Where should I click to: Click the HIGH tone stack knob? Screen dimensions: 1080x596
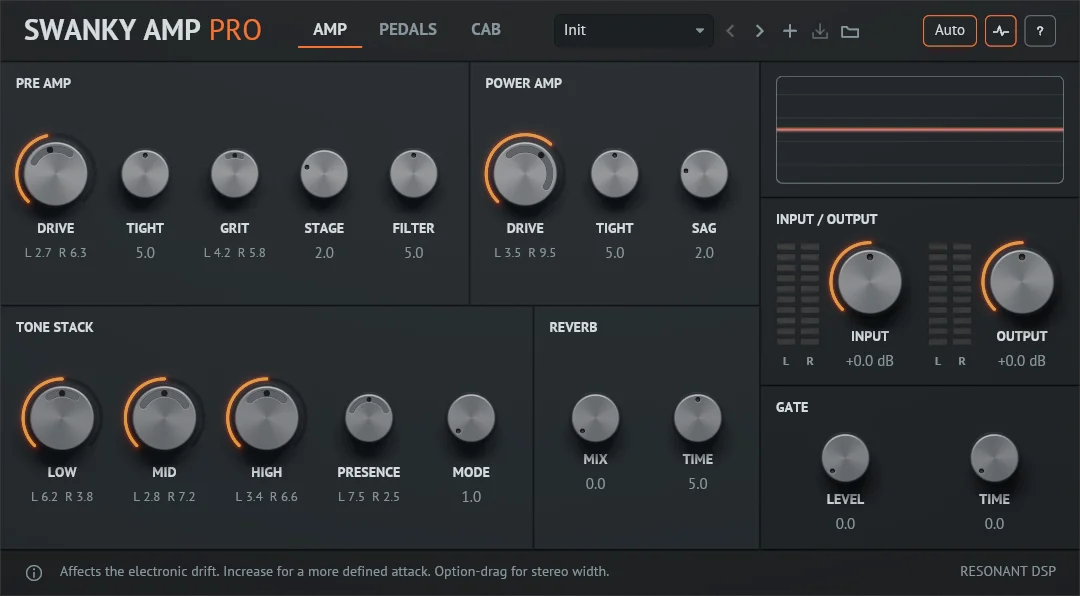pos(267,418)
